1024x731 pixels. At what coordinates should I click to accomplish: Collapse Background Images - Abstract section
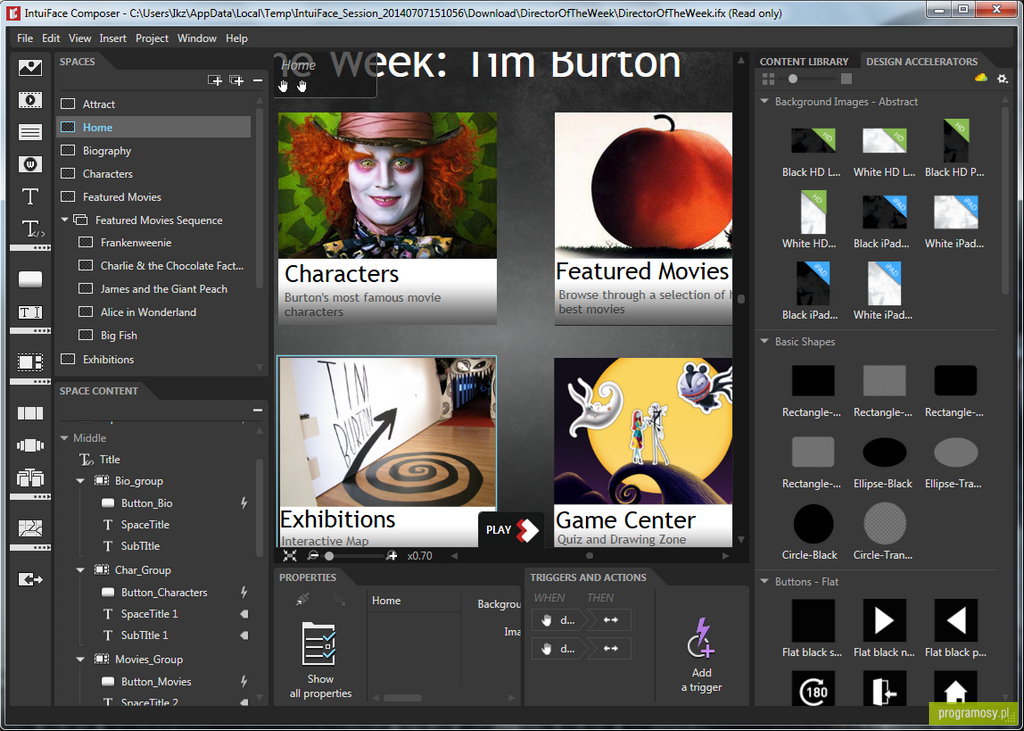[x=764, y=101]
